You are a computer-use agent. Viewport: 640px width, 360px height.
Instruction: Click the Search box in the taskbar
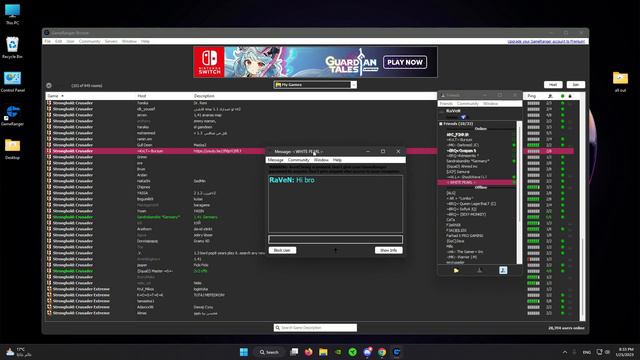(269, 352)
